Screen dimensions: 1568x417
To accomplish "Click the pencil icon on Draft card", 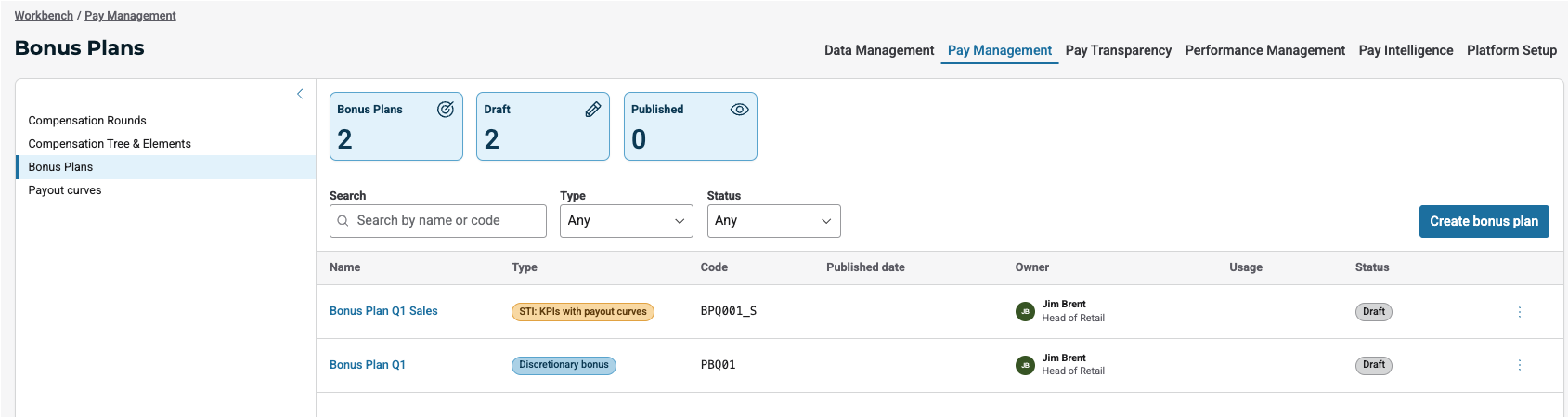I will tap(592, 110).
